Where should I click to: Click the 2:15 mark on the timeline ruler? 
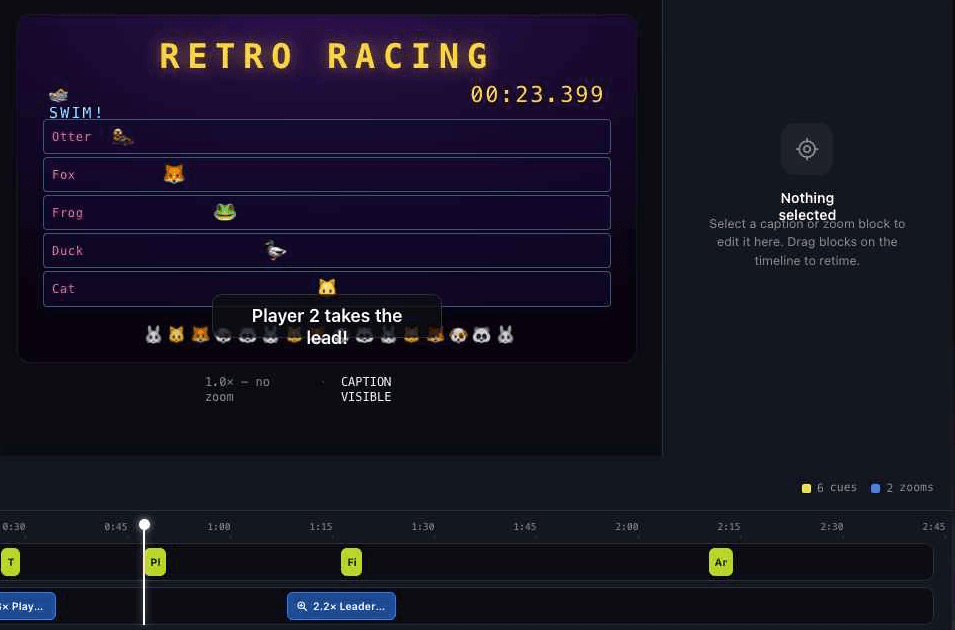click(728, 526)
